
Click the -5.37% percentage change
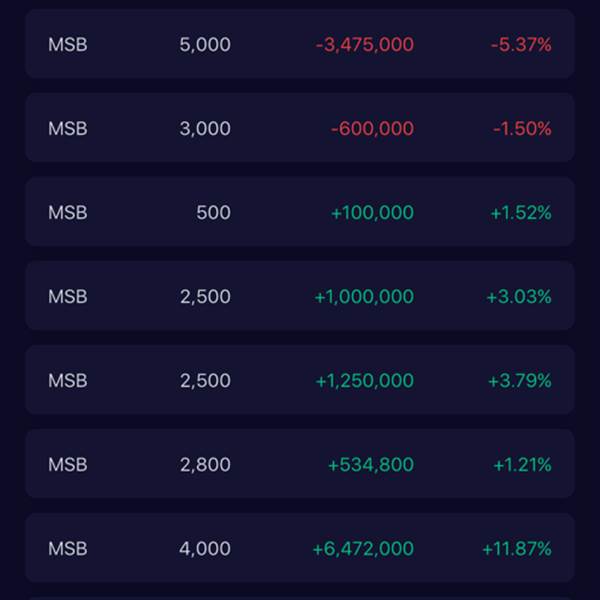tap(521, 45)
